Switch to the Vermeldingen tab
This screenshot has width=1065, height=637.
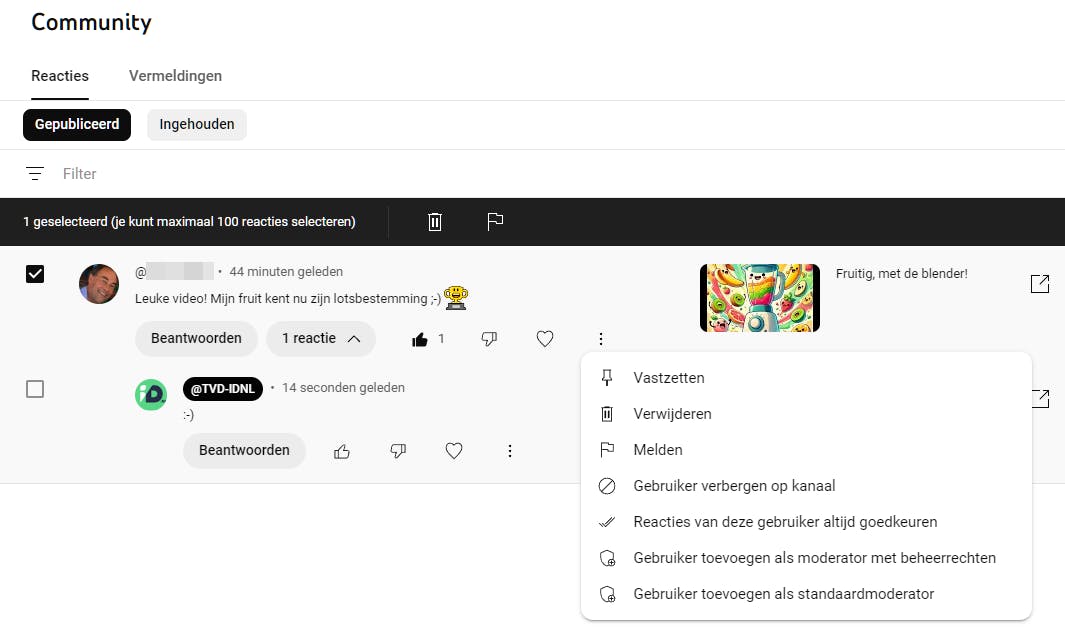click(175, 76)
